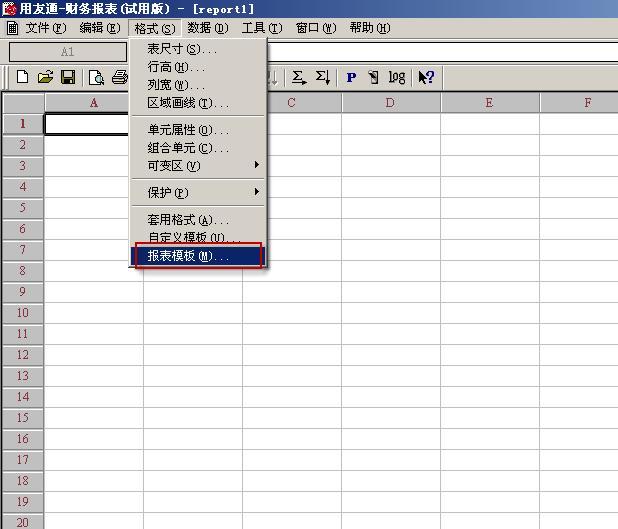The image size is (618, 529).
Task: Click the horizontal sum sigma icon
Action: pos(299,77)
